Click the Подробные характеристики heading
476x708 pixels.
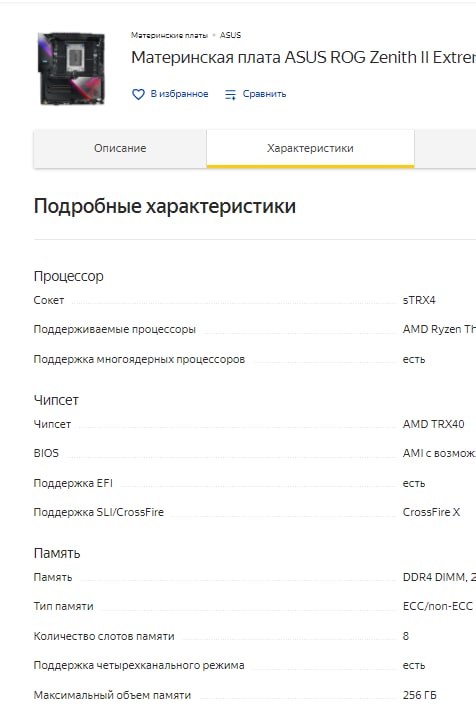(x=165, y=206)
